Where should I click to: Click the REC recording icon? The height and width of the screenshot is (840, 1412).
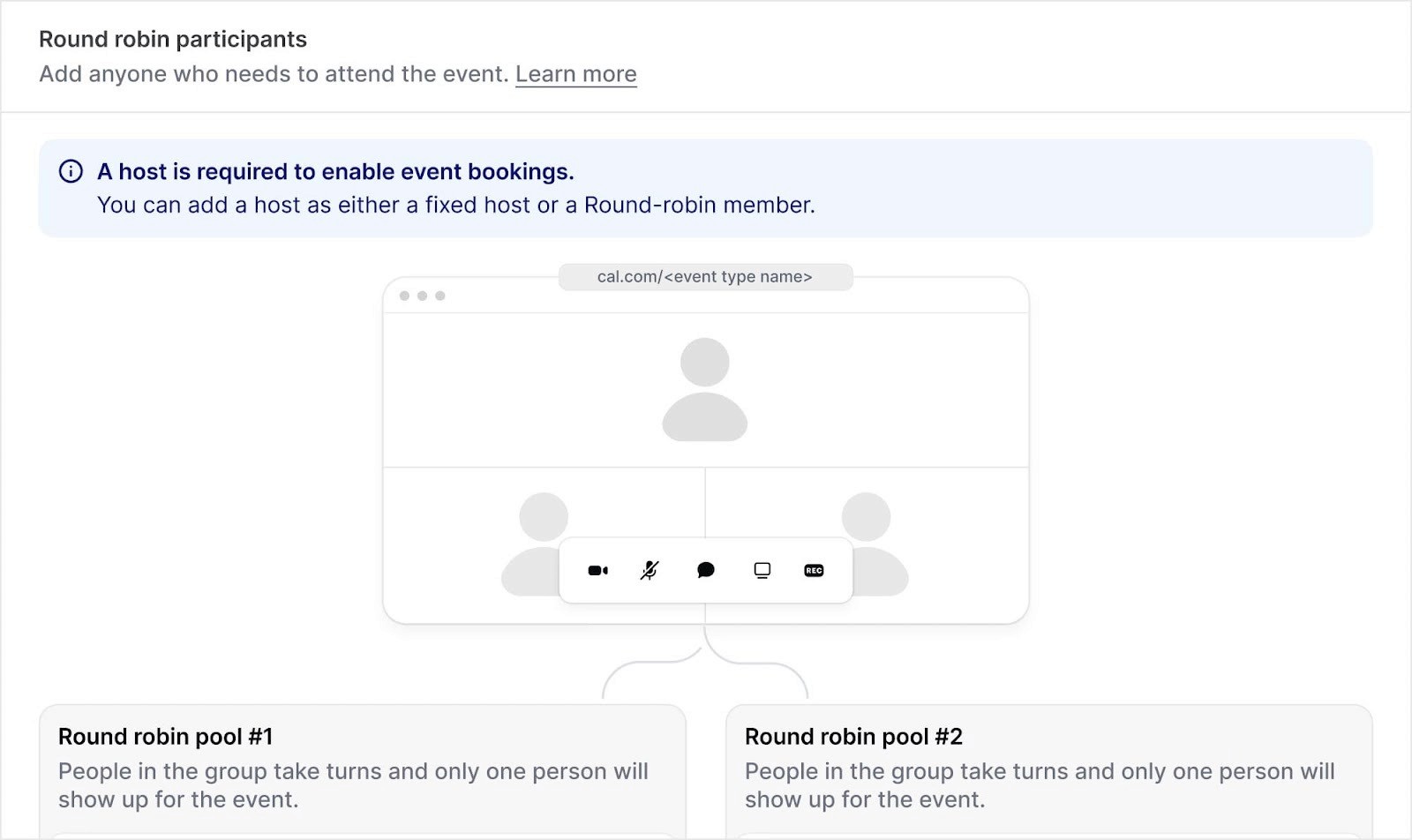814,570
